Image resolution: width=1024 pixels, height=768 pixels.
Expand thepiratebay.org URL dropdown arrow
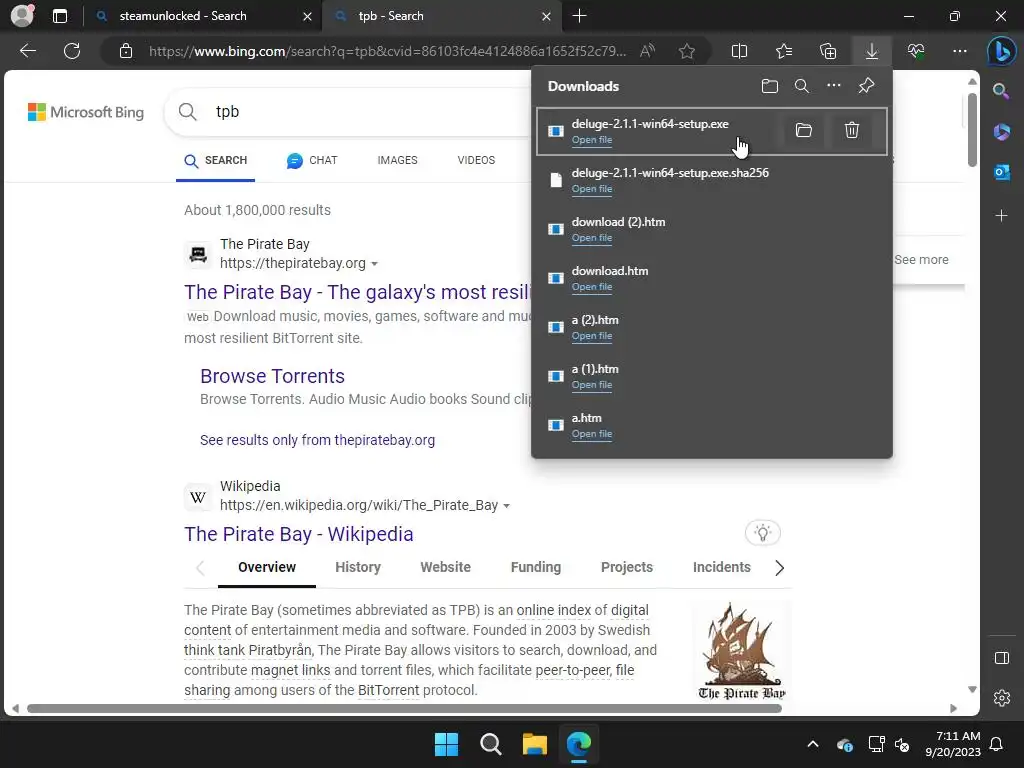[374, 264]
